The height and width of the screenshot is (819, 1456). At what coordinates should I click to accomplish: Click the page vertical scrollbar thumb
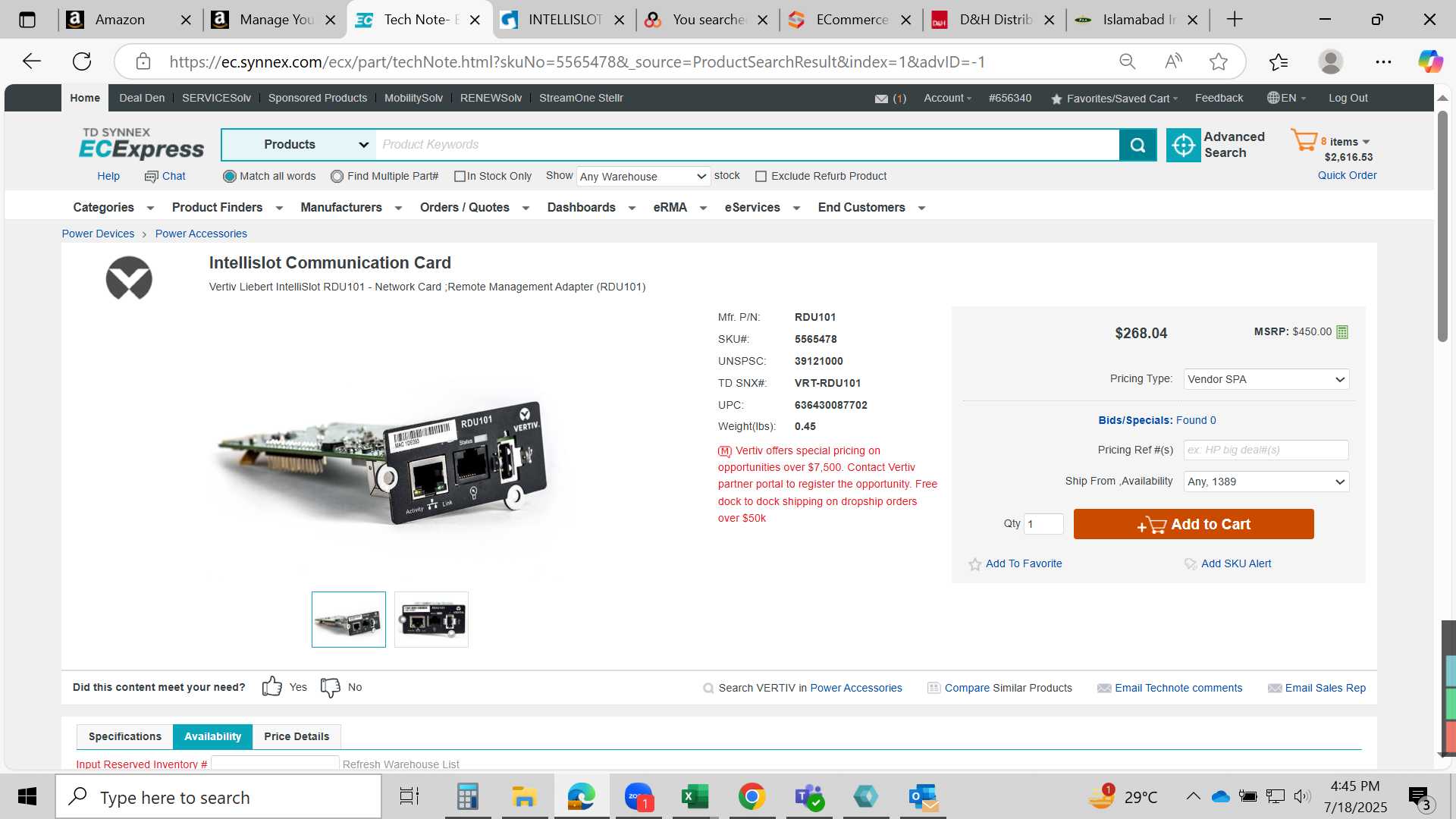point(1442,227)
